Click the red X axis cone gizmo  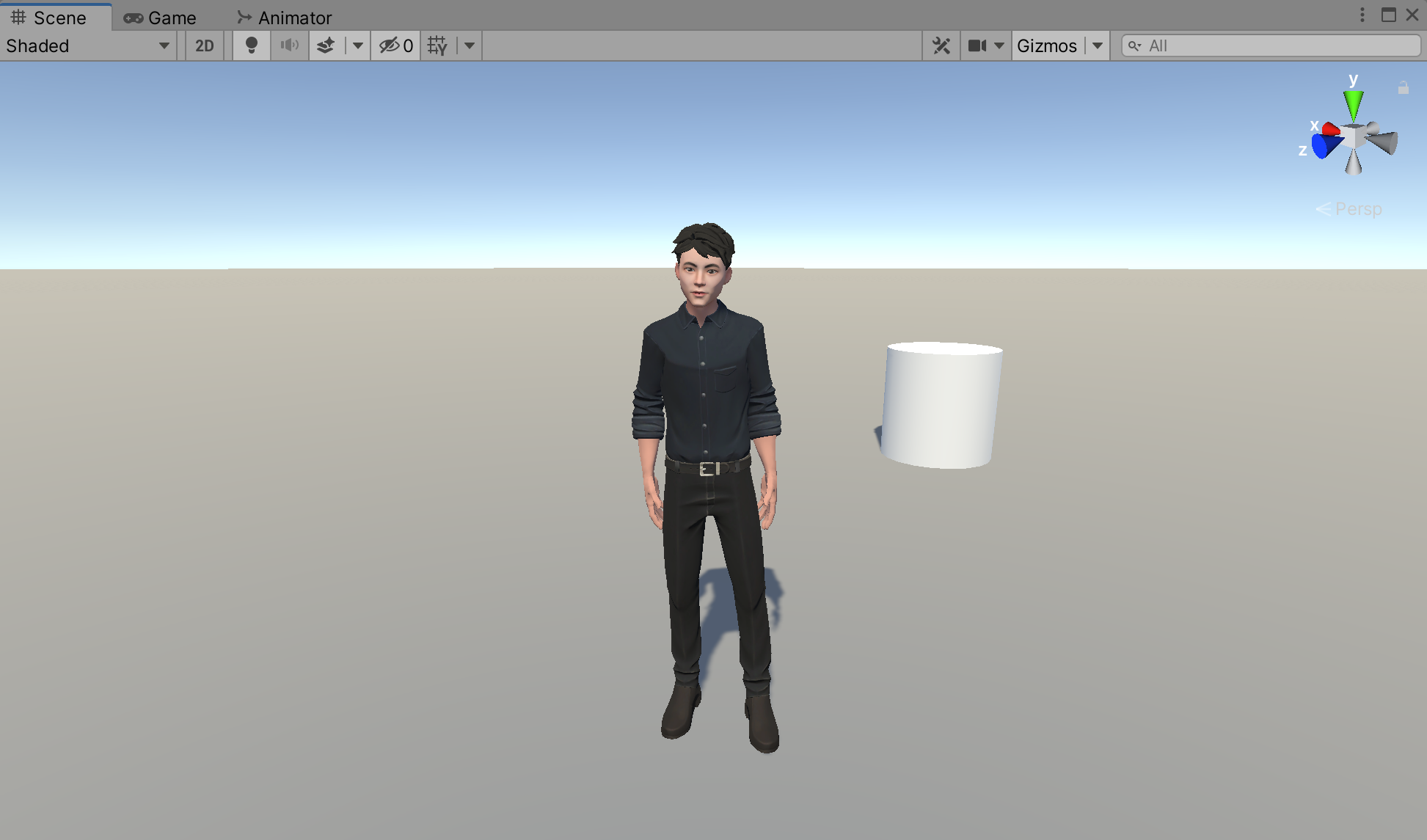click(x=1329, y=130)
